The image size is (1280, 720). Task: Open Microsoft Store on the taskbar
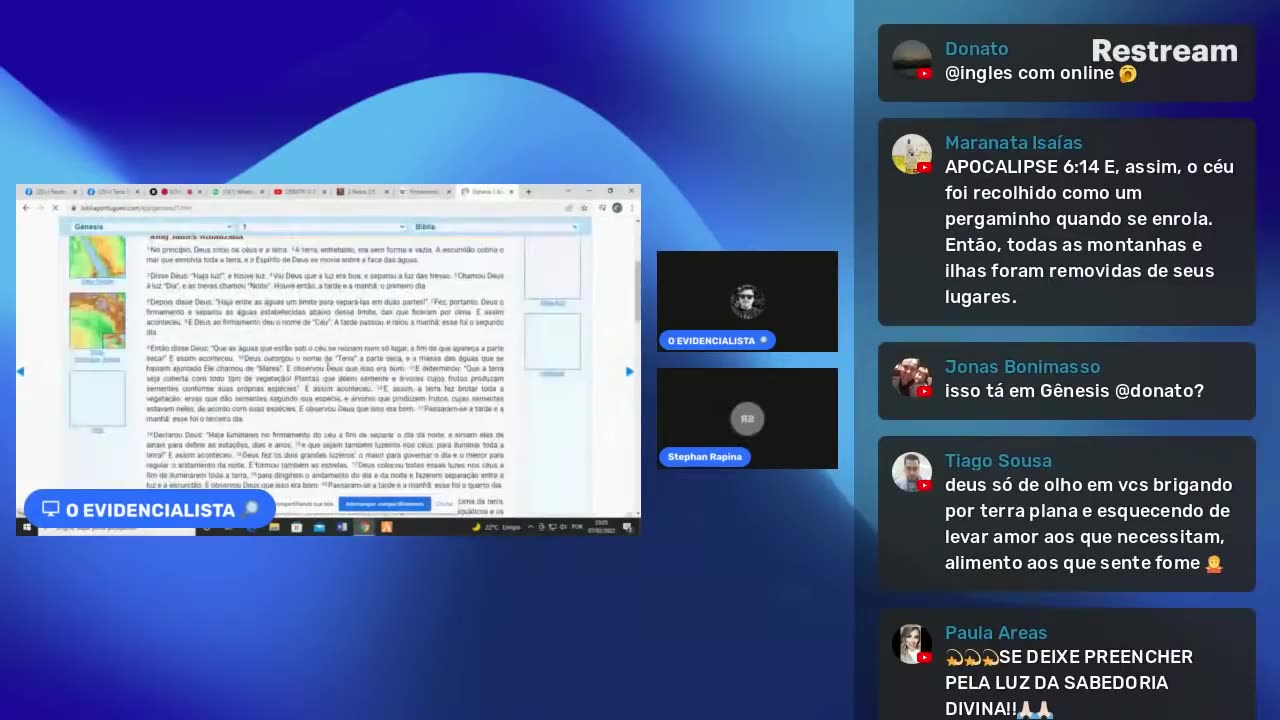[x=297, y=527]
